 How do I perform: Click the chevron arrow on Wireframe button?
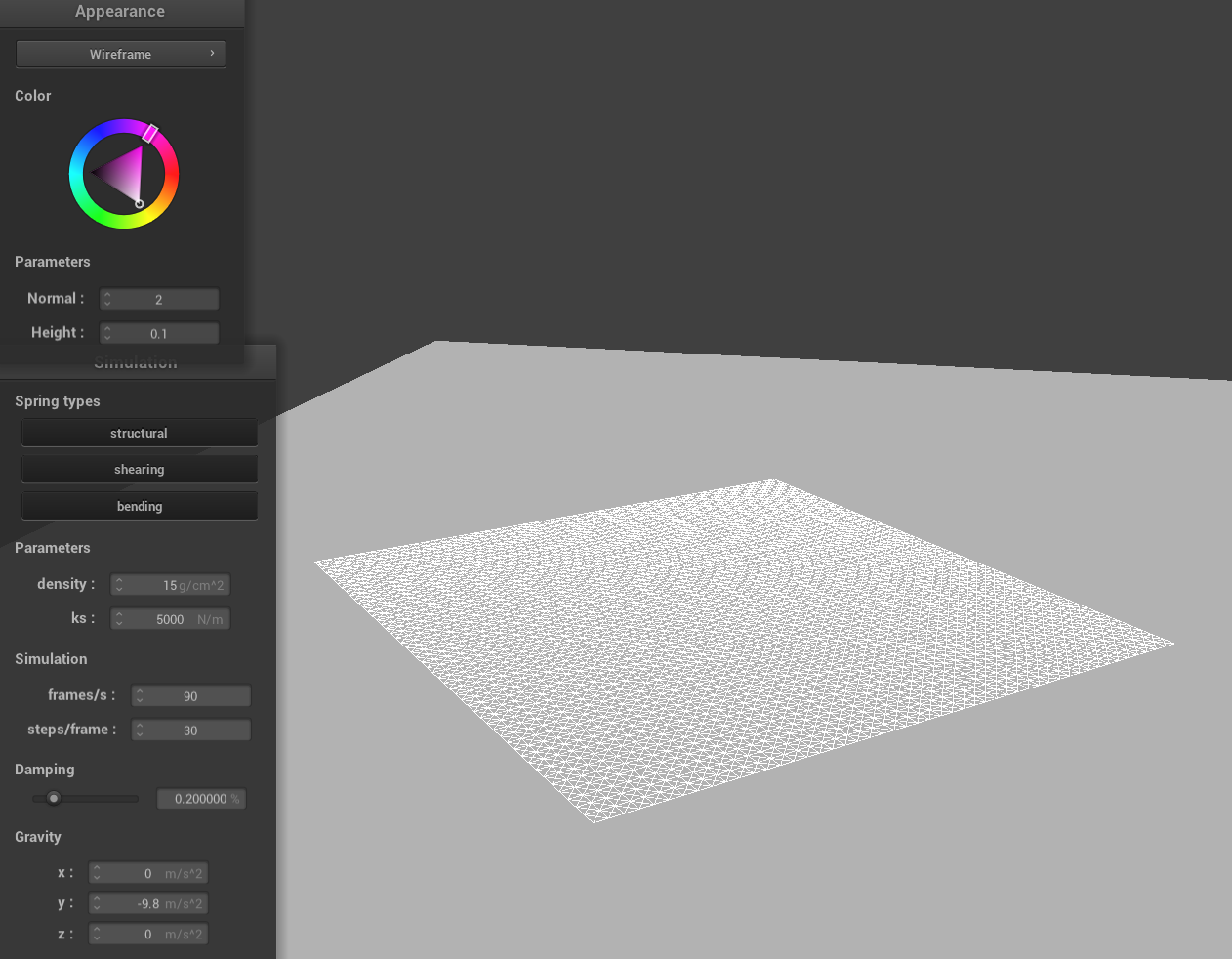[212, 54]
